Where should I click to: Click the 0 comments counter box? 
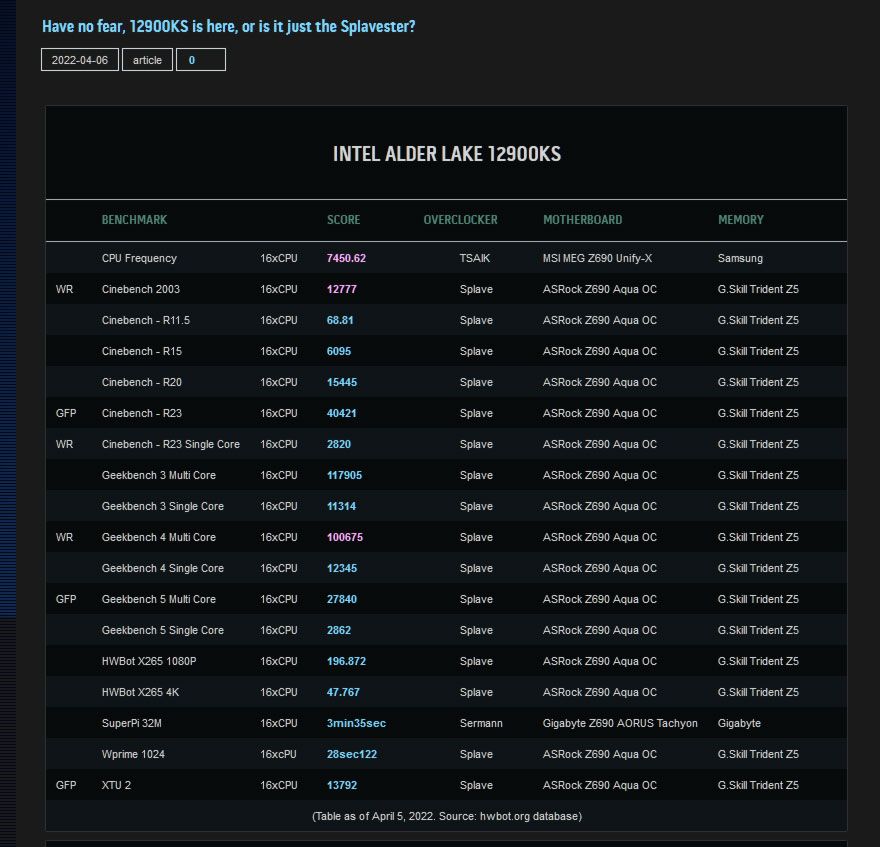pos(200,60)
